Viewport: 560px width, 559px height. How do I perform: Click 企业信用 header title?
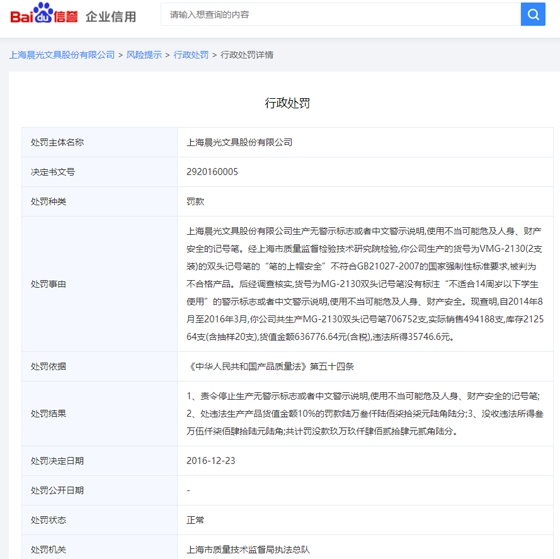point(111,16)
